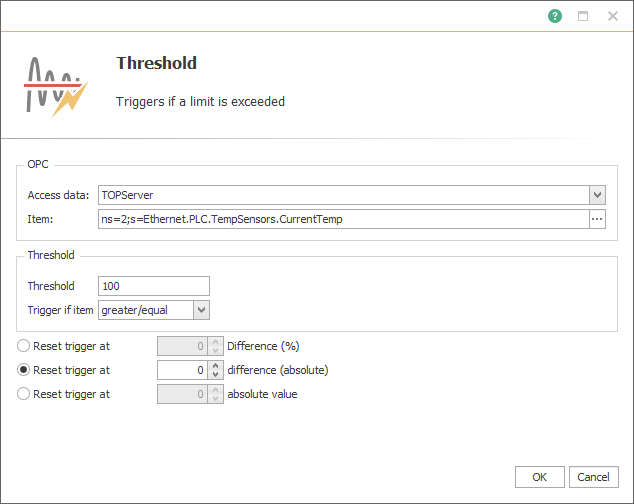Screen dimensions: 634x504
Task: Click the 'difference (absolute)' label
Action: (278, 370)
